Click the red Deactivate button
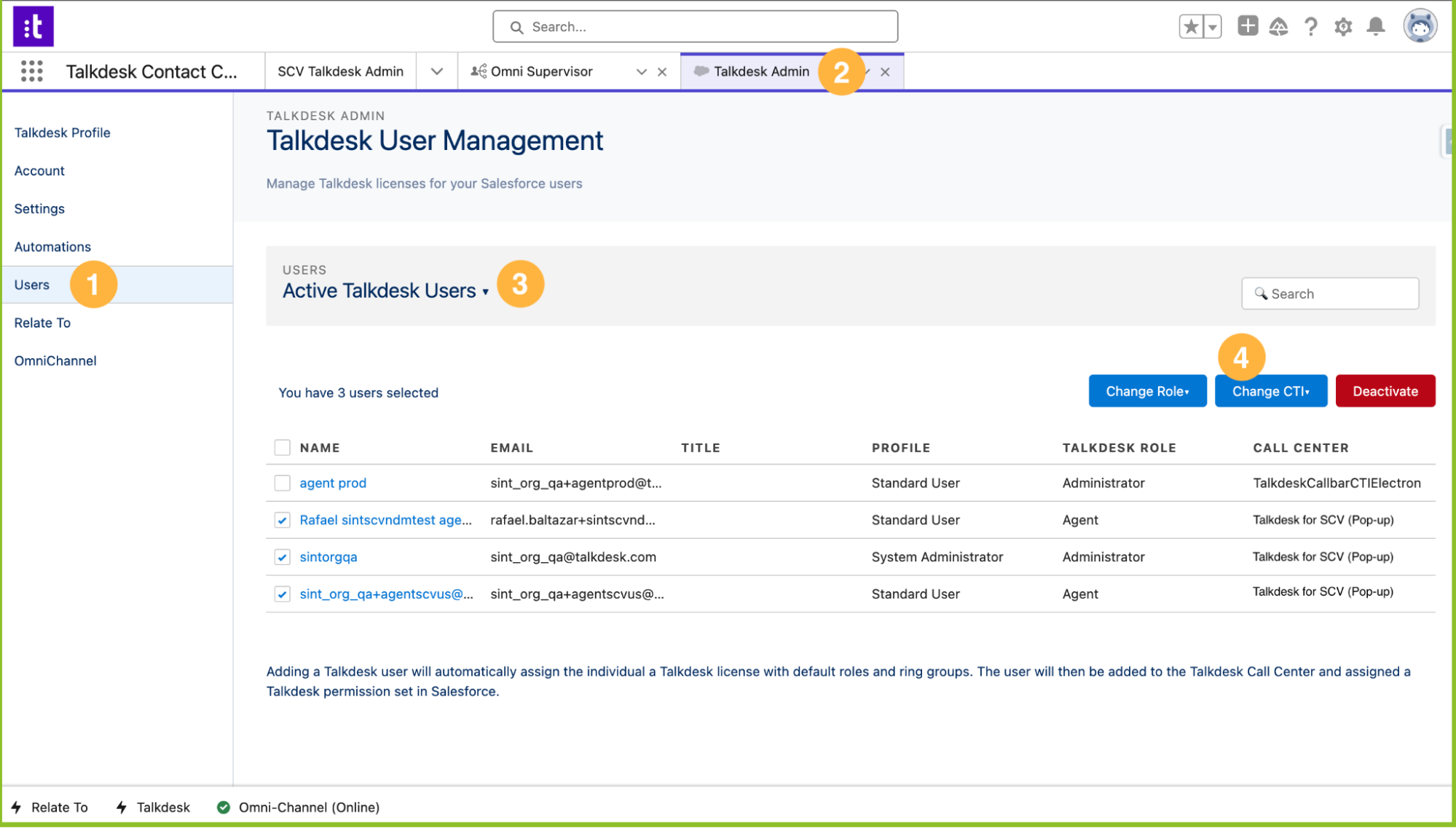 [x=1385, y=391]
